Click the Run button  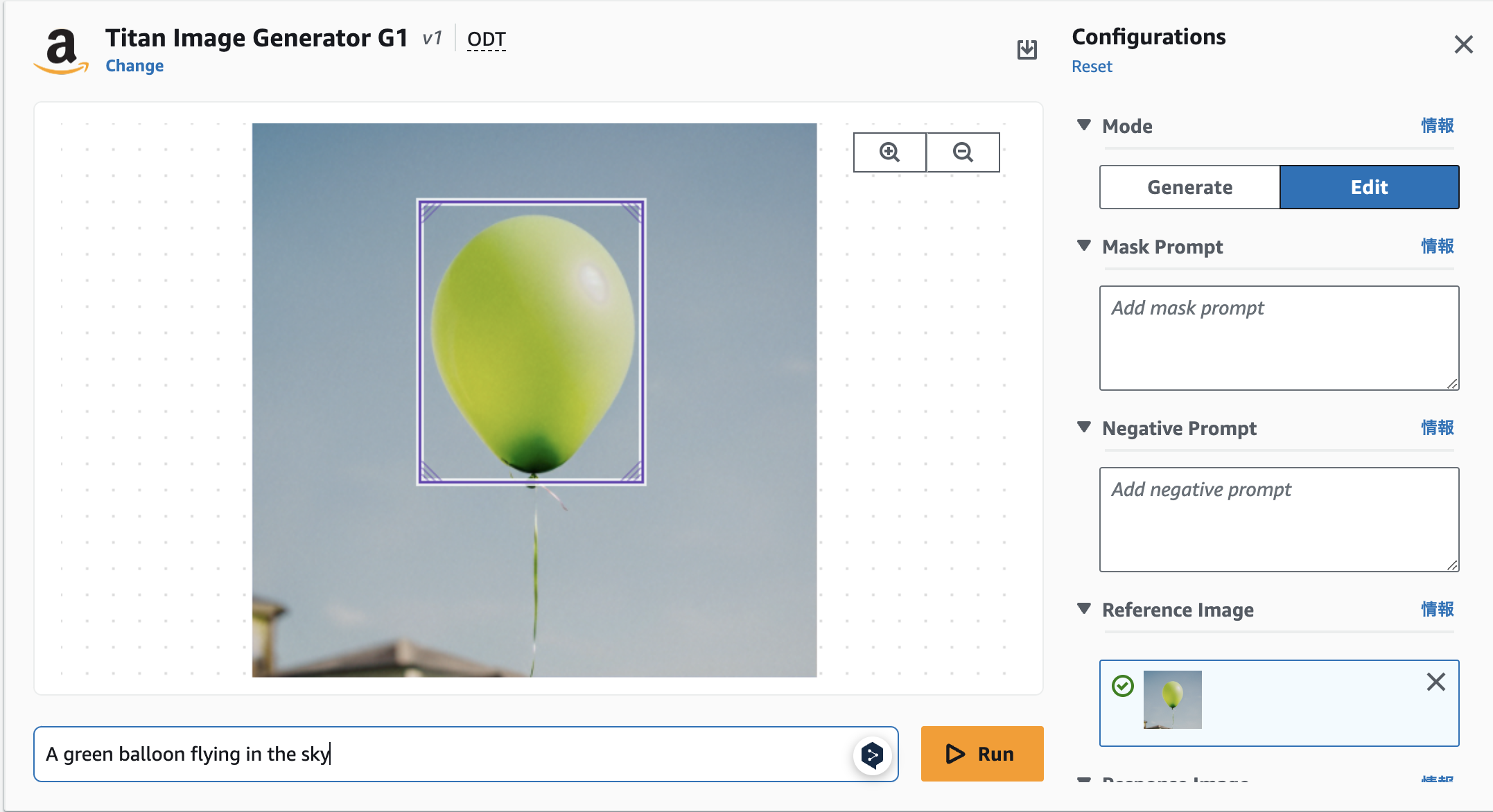[x=981, y=754]
